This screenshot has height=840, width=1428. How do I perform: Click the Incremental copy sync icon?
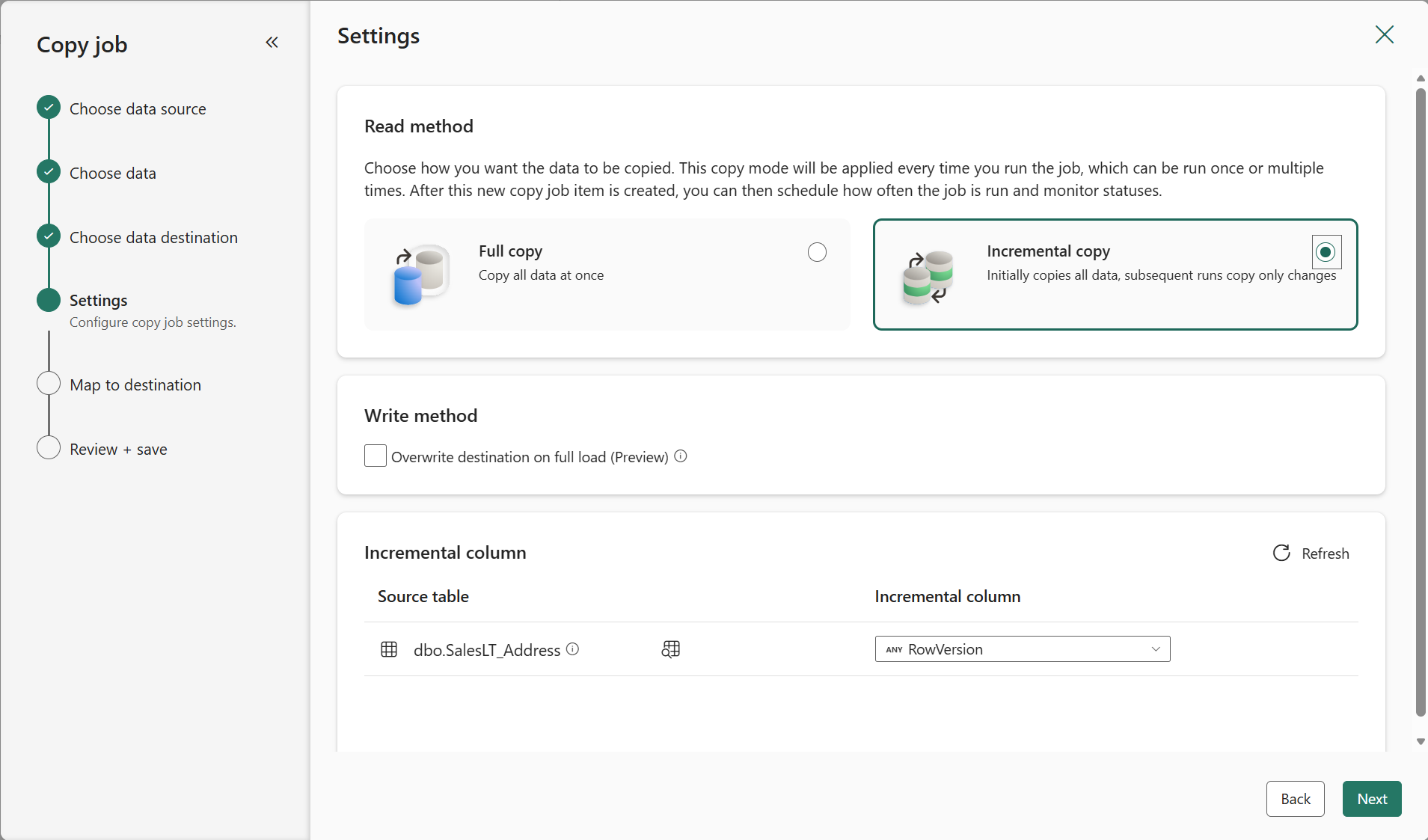(x=928, y=277)
